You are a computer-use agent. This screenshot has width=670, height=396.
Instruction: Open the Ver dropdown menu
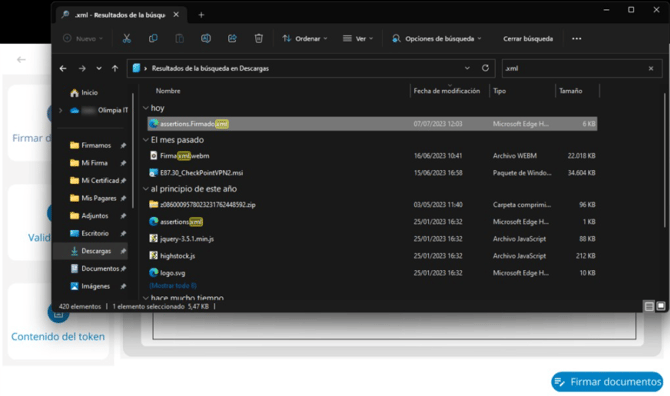pyautogui.click(x=358, y=38)
